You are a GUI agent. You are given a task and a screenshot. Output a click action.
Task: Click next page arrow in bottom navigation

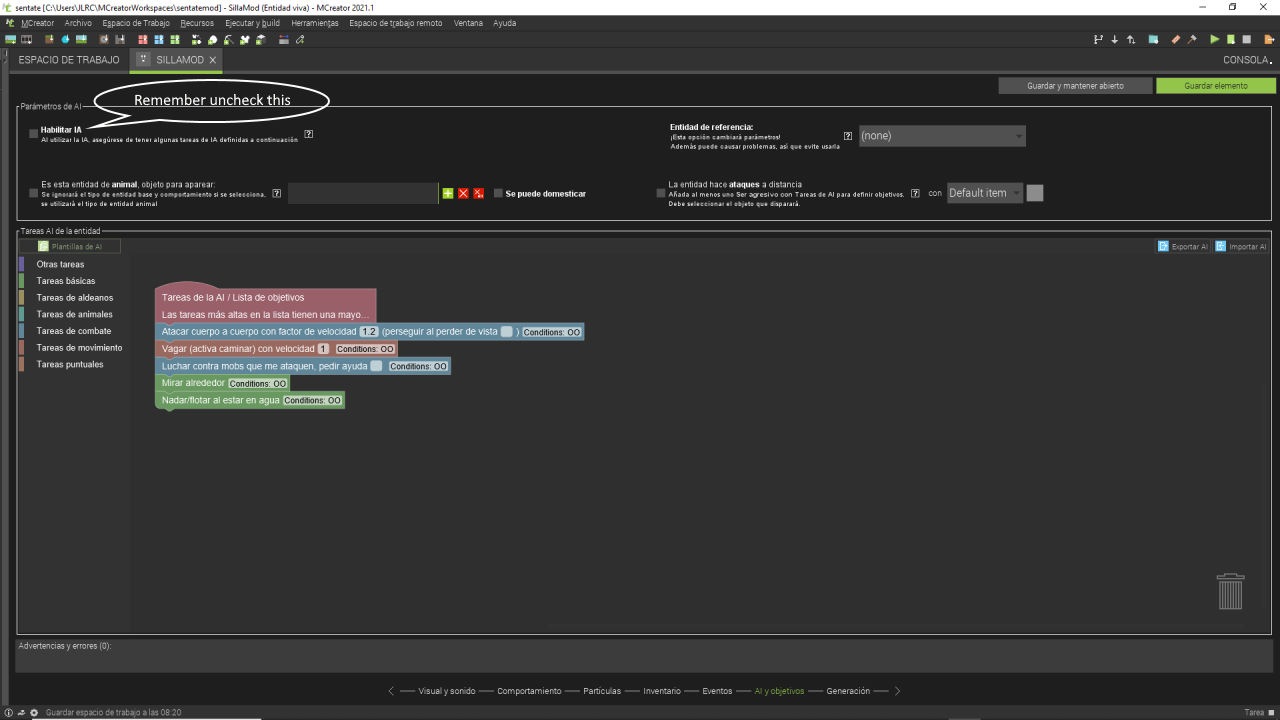click(x=897, y=691)
